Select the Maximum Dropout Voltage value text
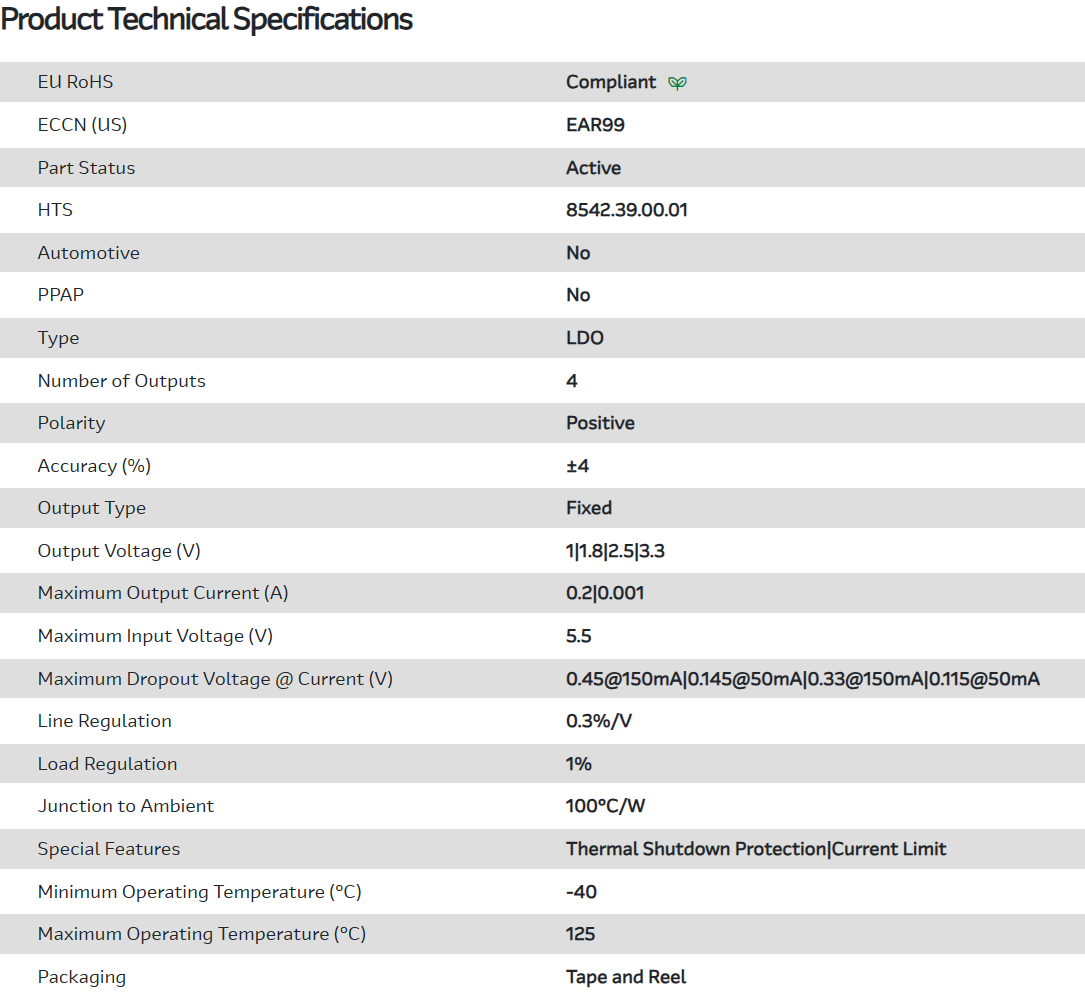Image resolution: width=1085 pixels, height=998 pixels. (802, 679)
